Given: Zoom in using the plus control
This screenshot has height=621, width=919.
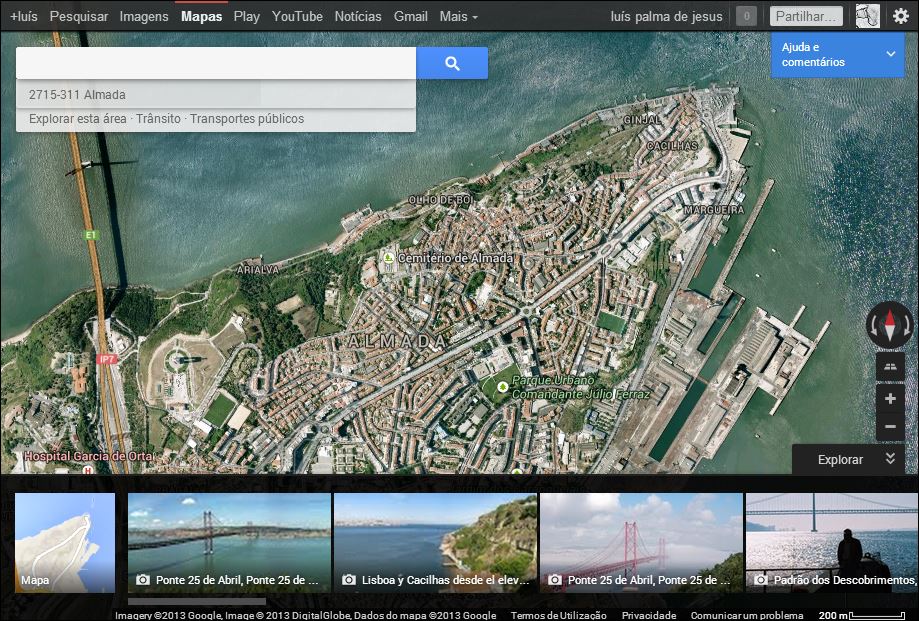Looking at the screenshot, I should pyautogui.click(x=890, y=398).
